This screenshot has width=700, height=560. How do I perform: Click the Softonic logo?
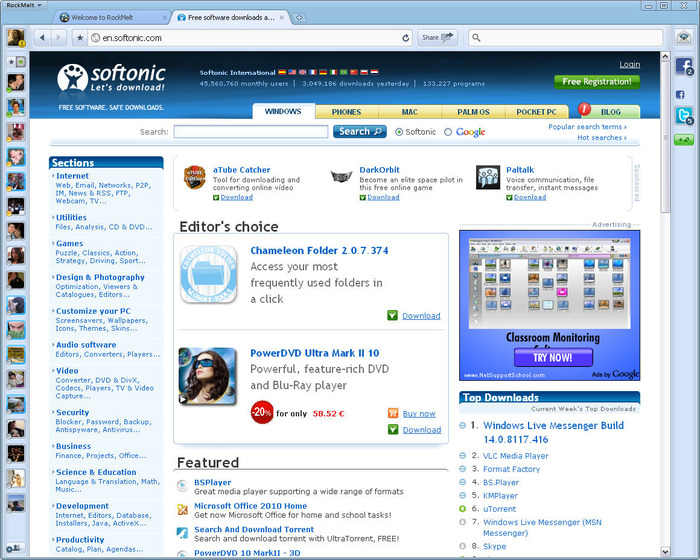tap(111, 78)
